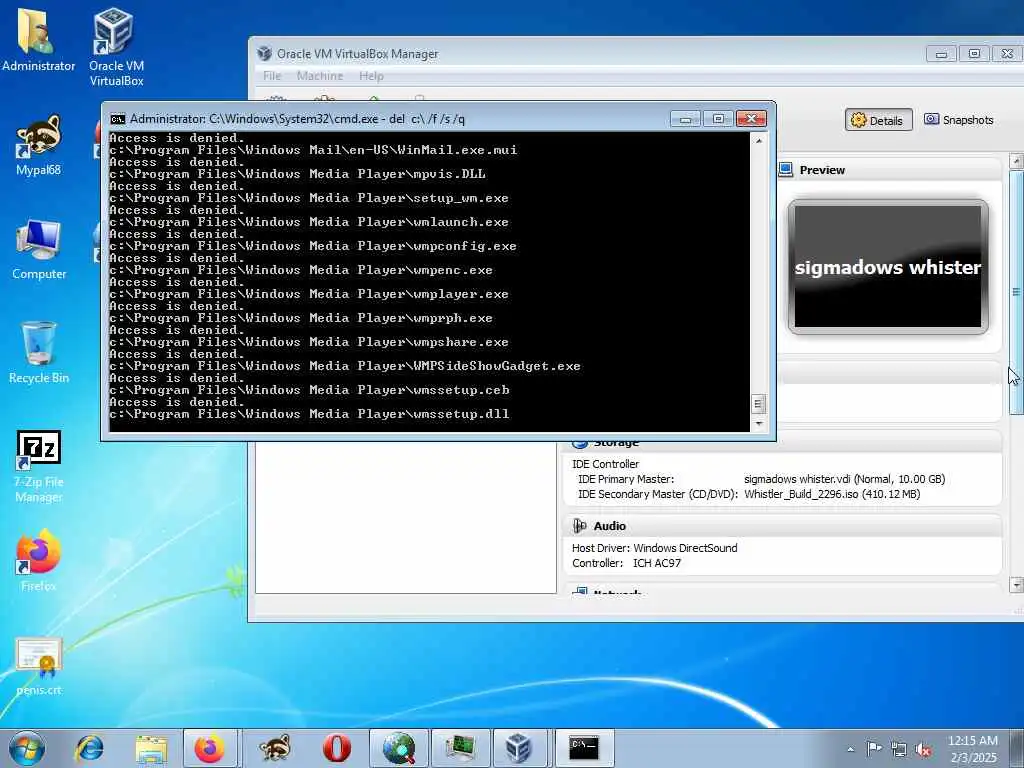The height and width of the screenshot is (768, 1024).
Task: Switch to VirtualBox cube taskbar icon
Action: pos(519,748)
